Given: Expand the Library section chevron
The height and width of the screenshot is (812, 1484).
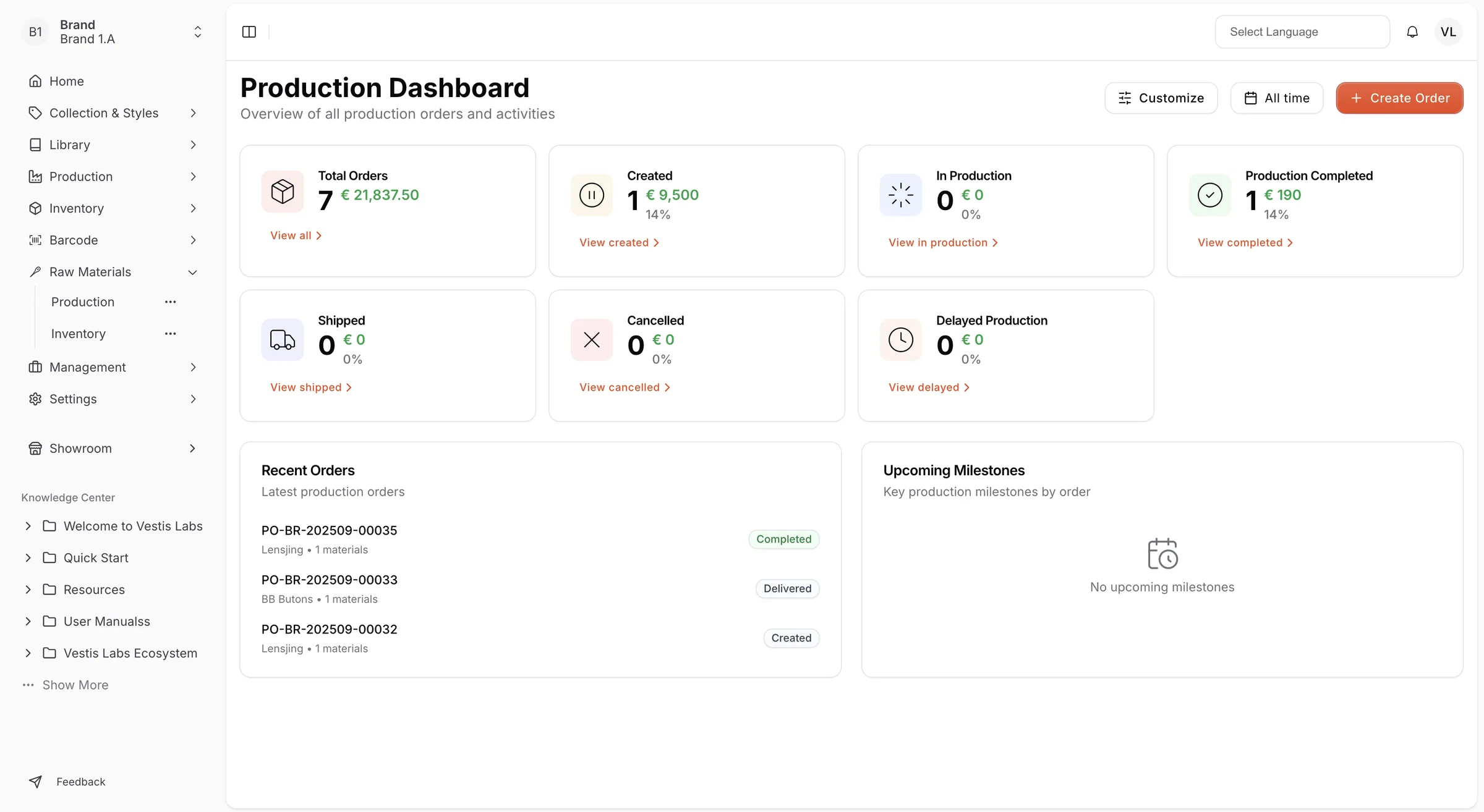Looking at the screenshot, I should point(193,145).
